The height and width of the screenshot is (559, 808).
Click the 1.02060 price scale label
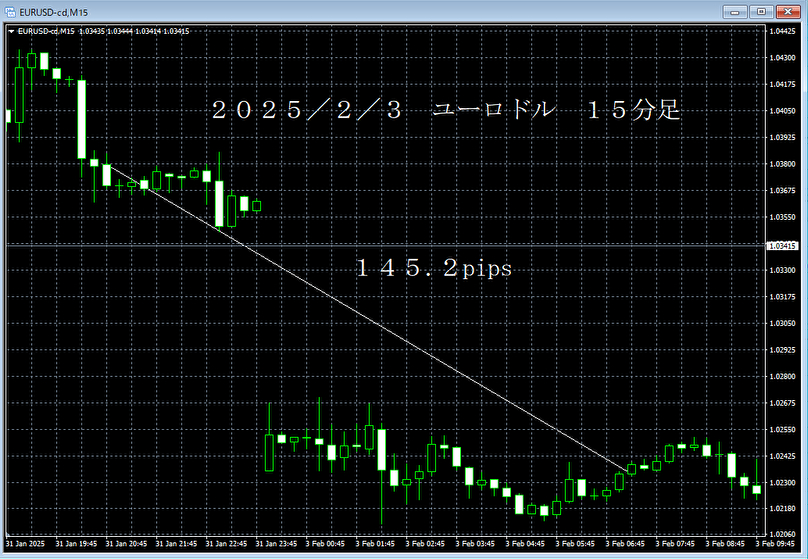click(x=785, y=535)
